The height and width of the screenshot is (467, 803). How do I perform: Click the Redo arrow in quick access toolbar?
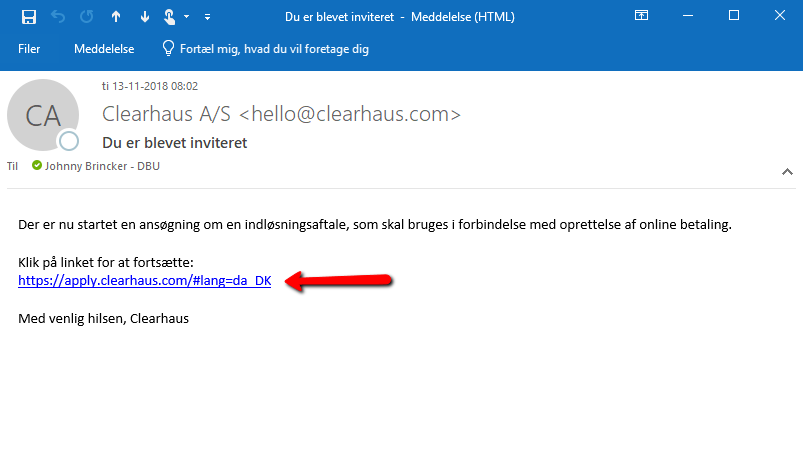87,17
